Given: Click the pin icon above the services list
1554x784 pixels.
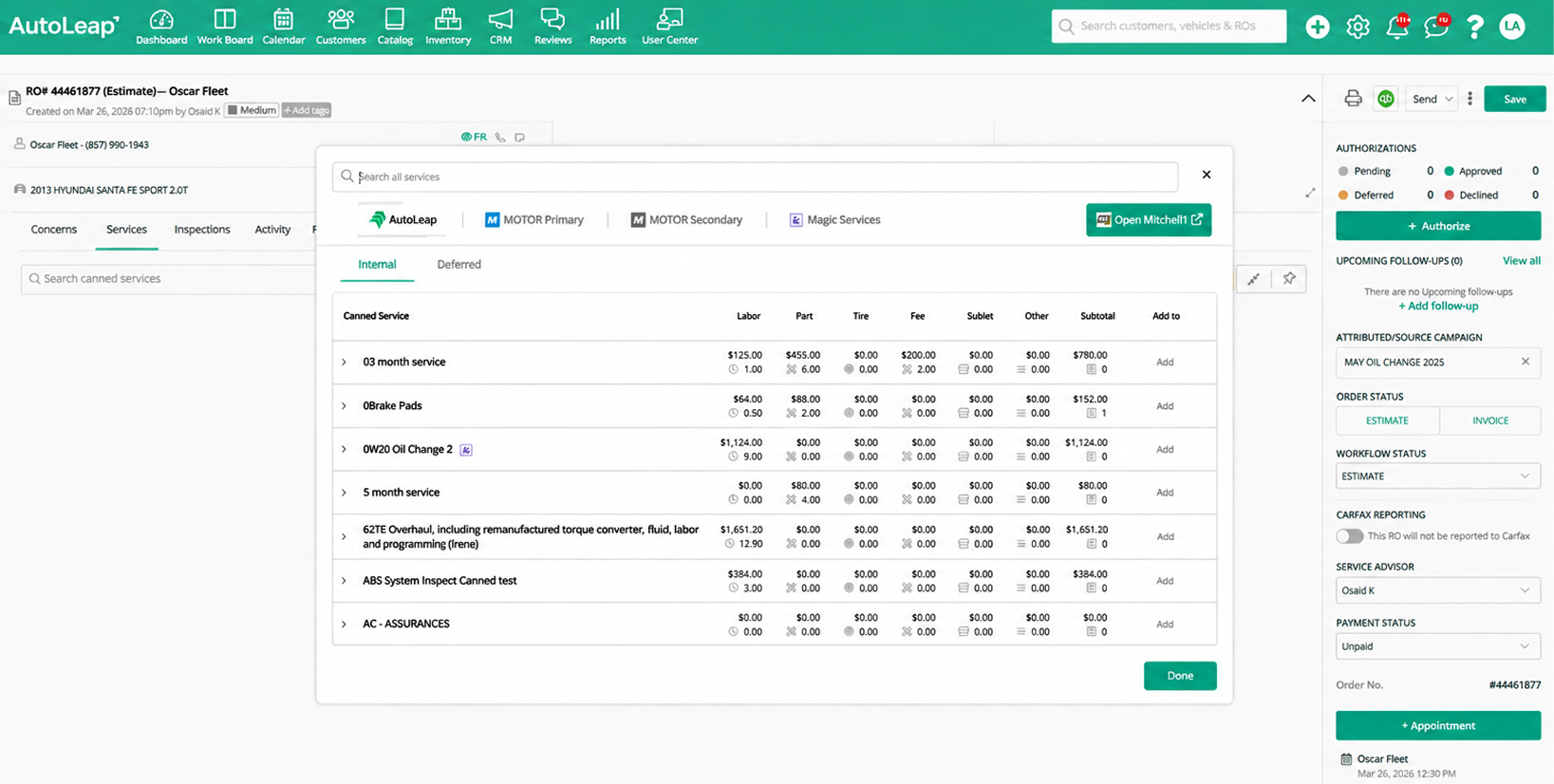Looking at the screenshot, I should pos(1289,279).
